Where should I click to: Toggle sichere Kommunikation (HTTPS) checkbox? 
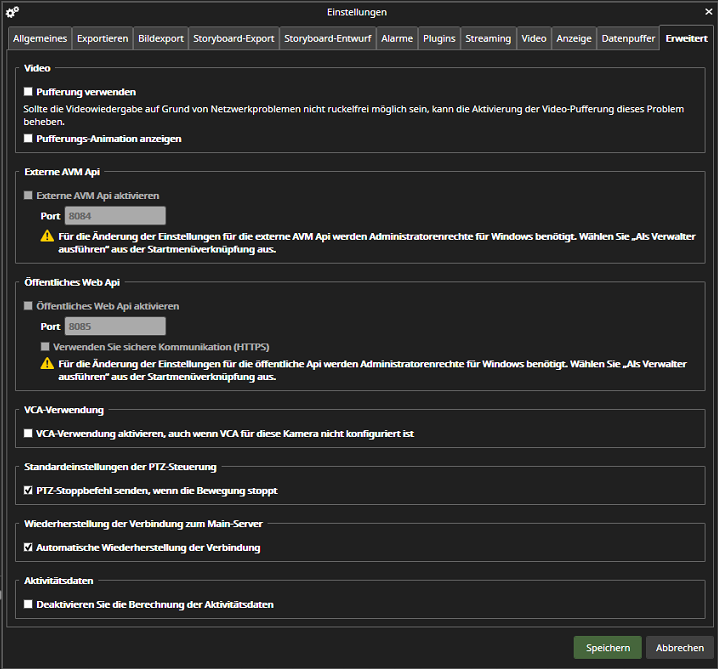coord(45,347)
